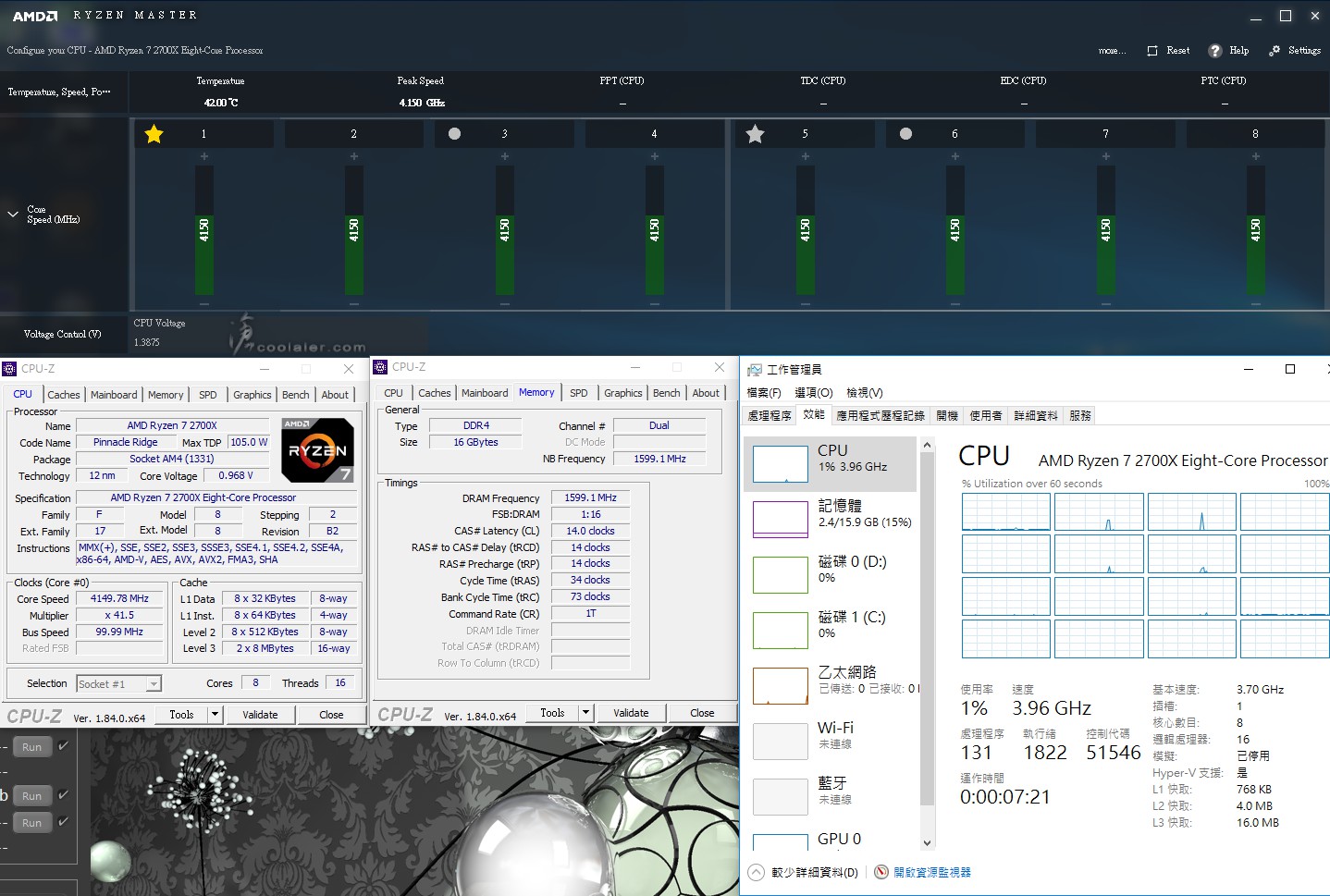
Task: Click the CPU Voltage value 1.3875
Action: tap(146, 342)
